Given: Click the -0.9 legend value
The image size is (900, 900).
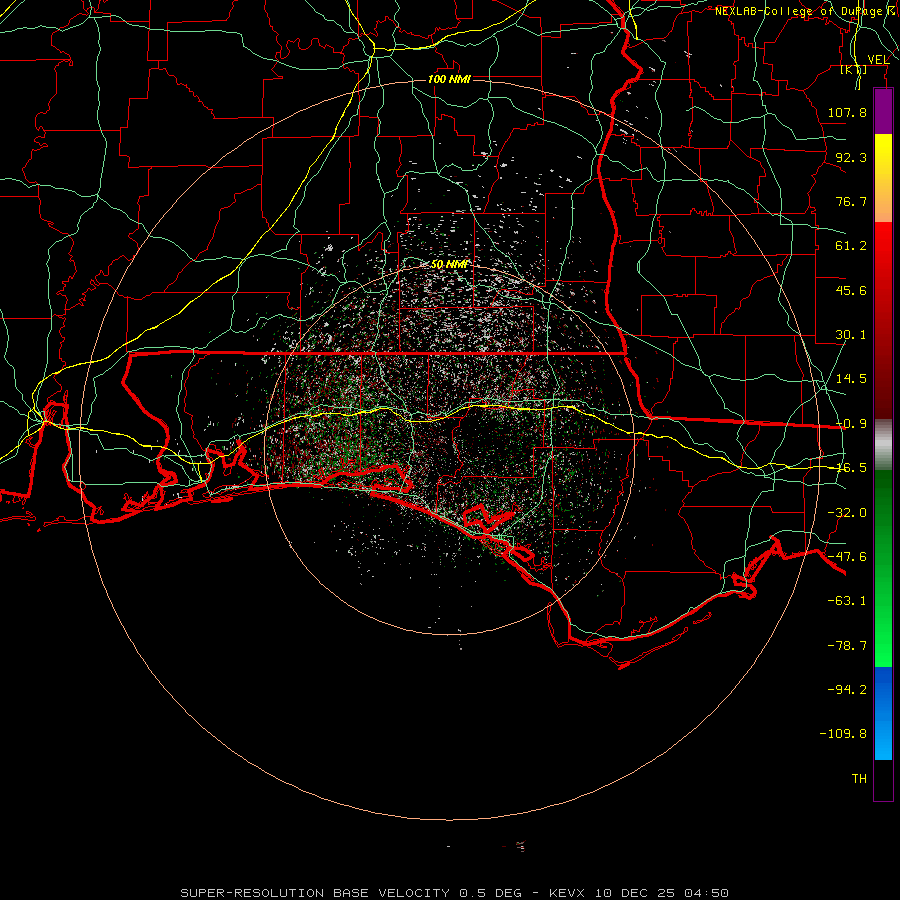Looking at the screenshot, I should click(x=851, y=424).
